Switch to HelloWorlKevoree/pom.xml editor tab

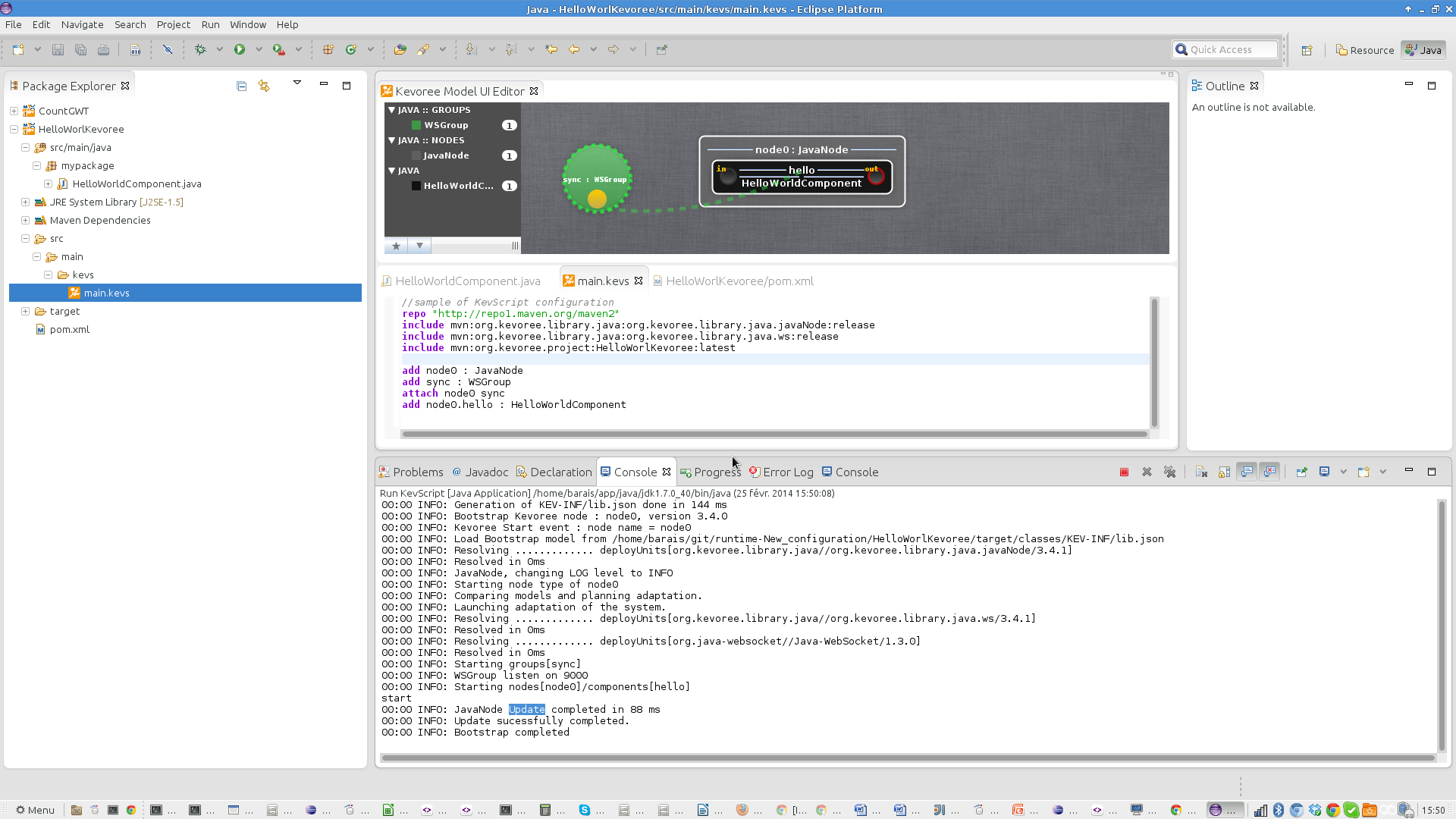tap(733, 281)
